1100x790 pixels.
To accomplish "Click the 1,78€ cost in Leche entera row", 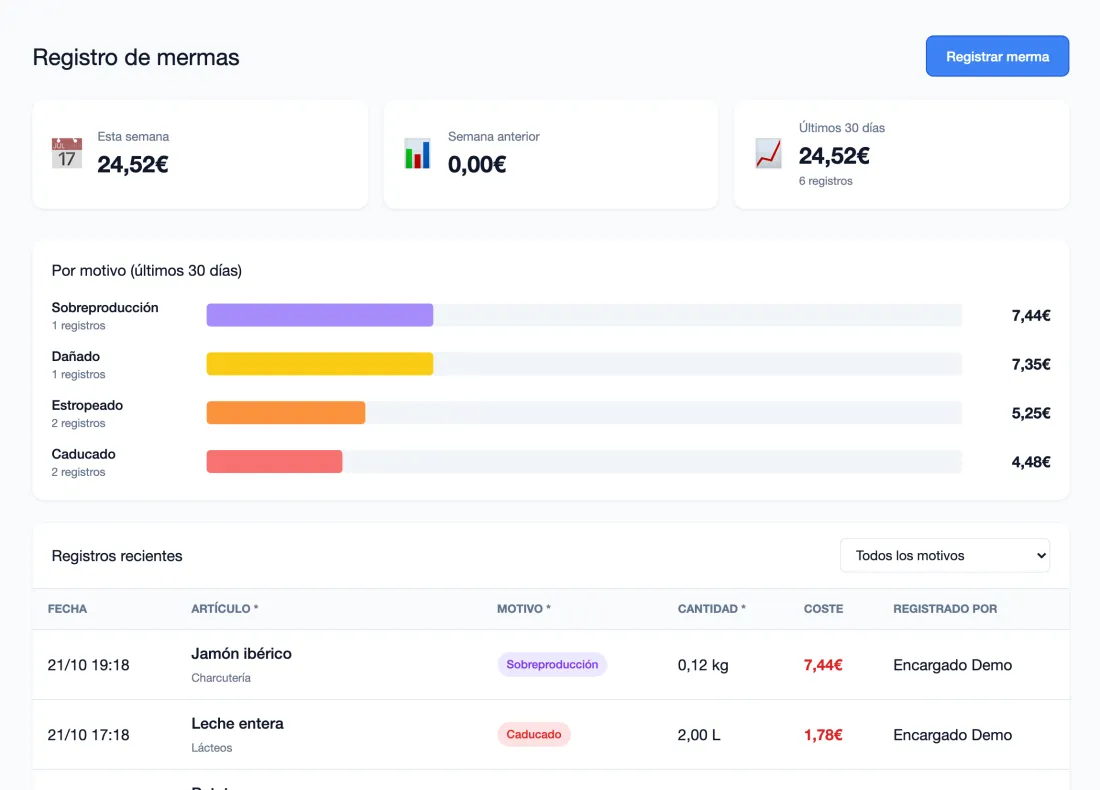I will 823,735.
